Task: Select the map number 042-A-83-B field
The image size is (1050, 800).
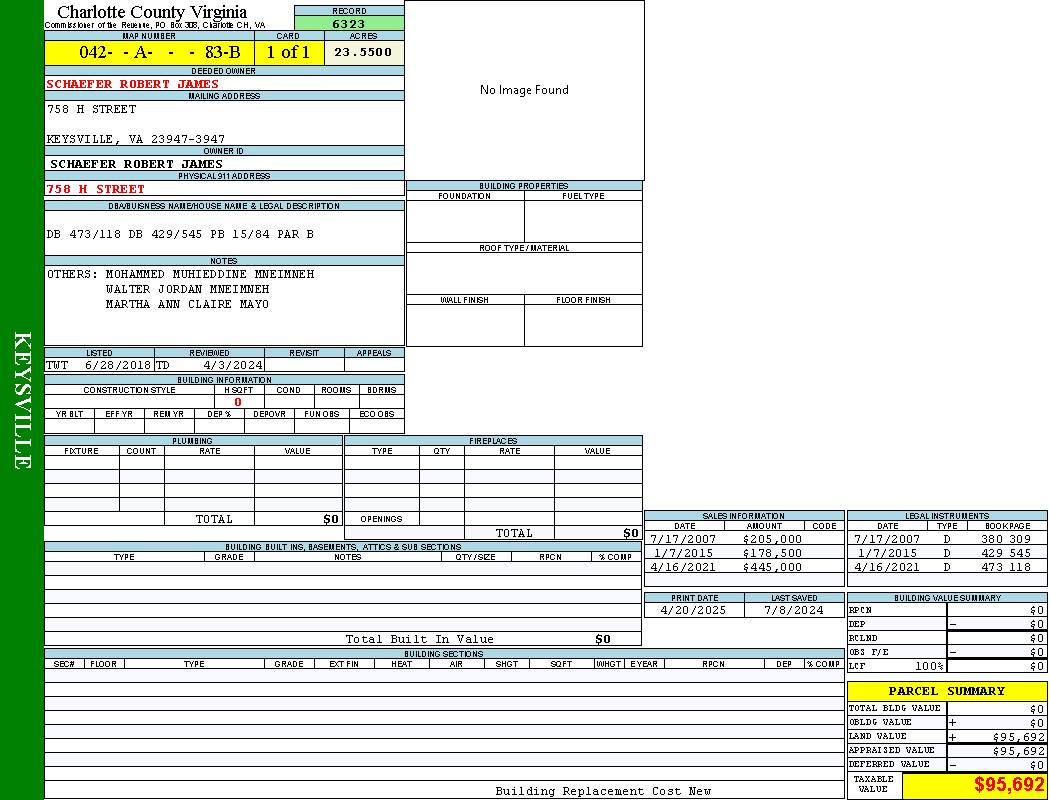Action: coord(150,52)
